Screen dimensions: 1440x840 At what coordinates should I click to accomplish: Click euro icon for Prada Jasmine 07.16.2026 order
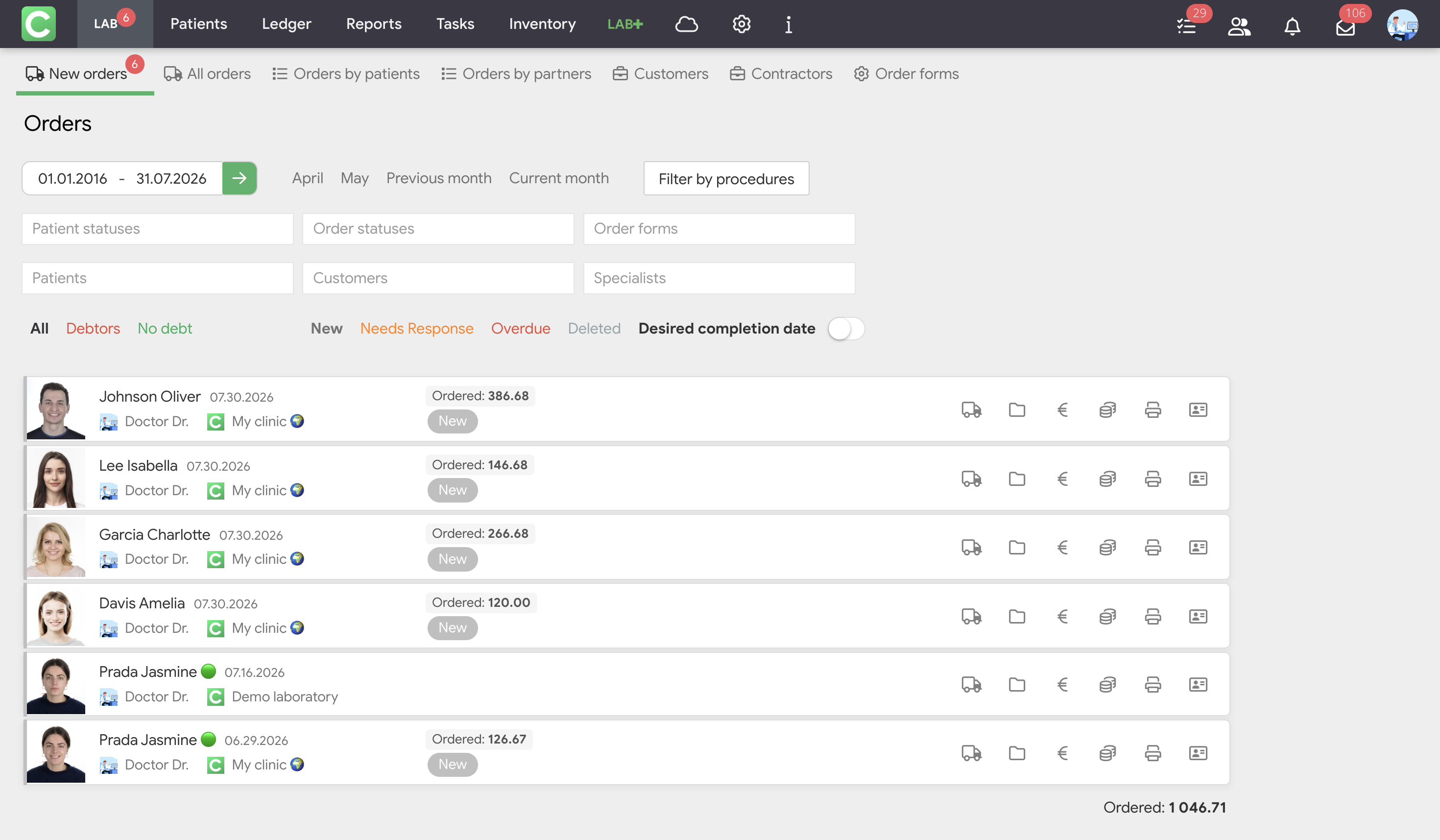click(x=1062, y=684)
